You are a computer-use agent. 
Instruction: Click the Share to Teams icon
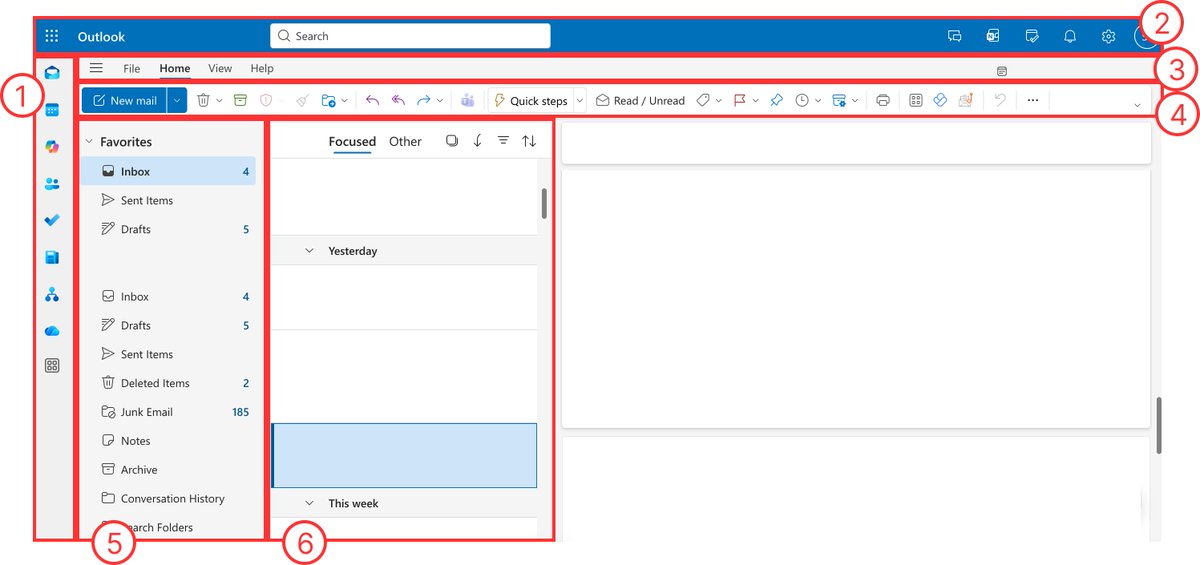pyautogui.click(x=467, y=100)
